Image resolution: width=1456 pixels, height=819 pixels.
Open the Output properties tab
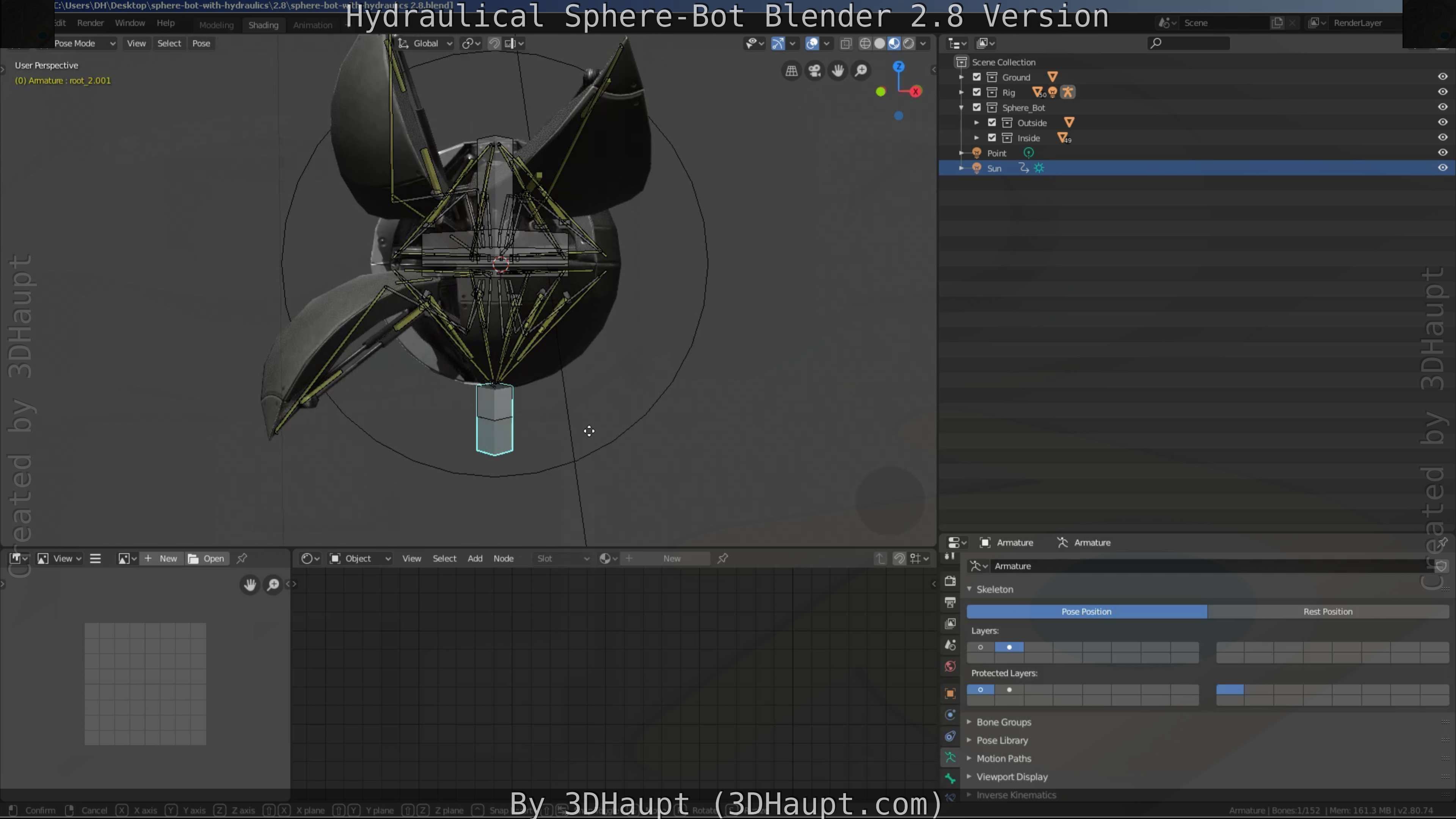[x=950, y=602]
